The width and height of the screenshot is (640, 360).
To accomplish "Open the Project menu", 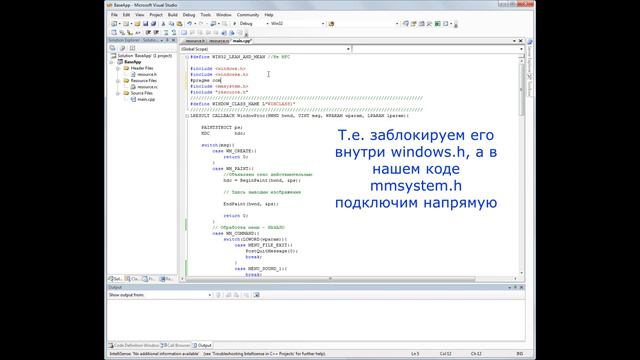I will [x=156, y=15].
